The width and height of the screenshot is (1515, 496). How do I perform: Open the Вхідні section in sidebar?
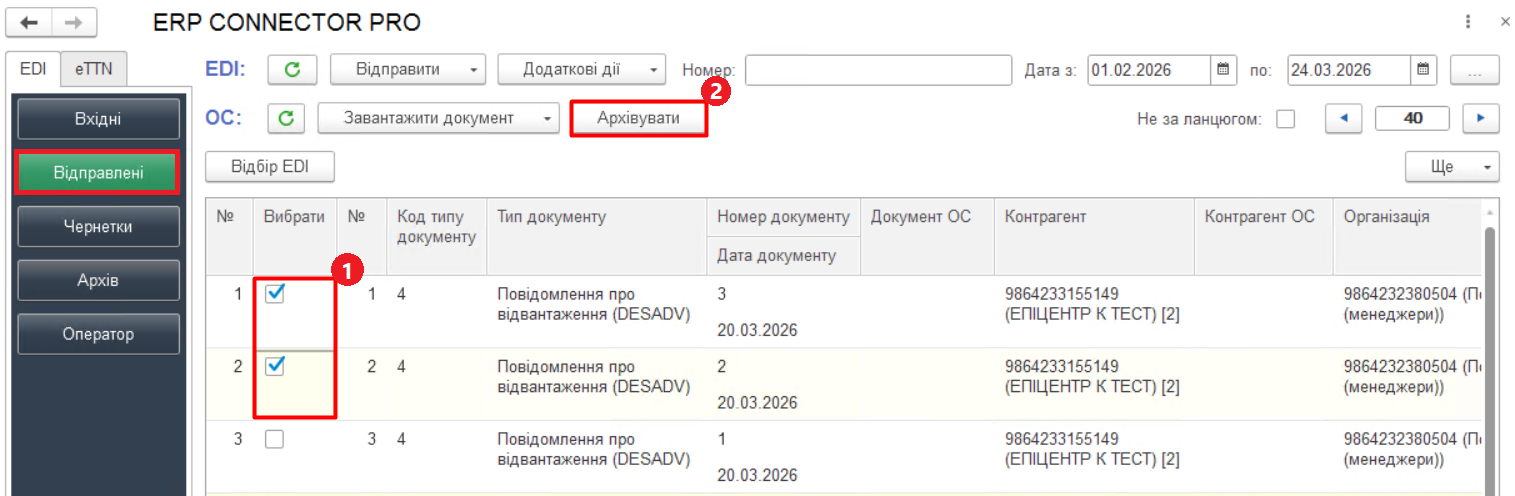pyautogui.click(x=98, y=120)
